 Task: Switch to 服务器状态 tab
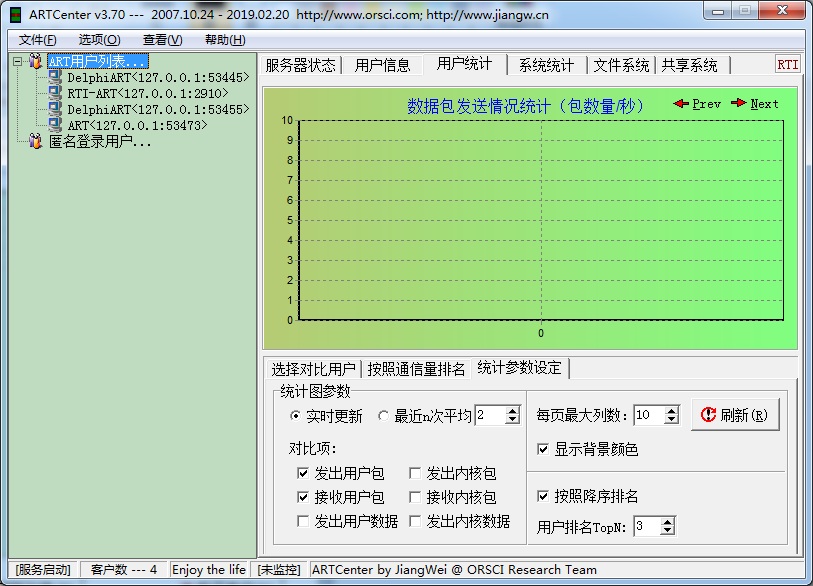tap(301, 65)
